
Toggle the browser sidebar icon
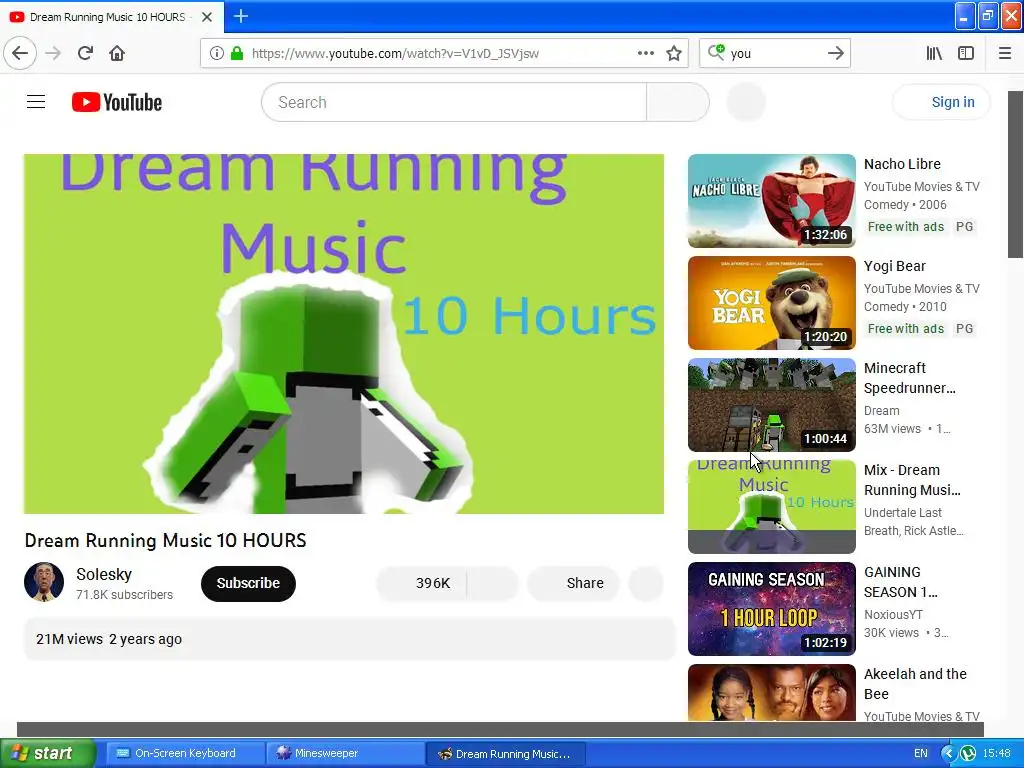pyautogui.click(x=966, y=53)
